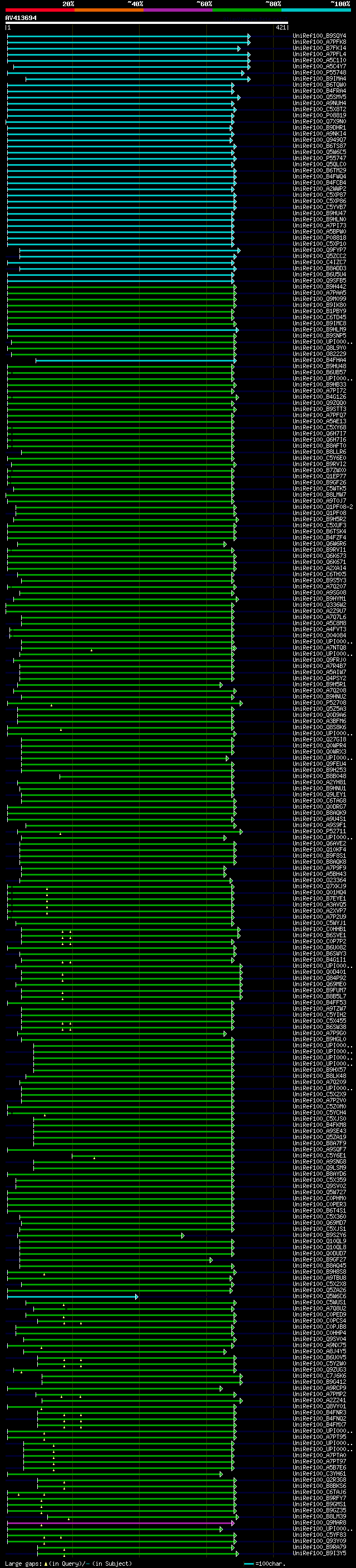Select the UniRef100_Q6W6R6 label
The width and height of the screenshot is (356, 1568).
pyautogui.click(x=319, y=544)
